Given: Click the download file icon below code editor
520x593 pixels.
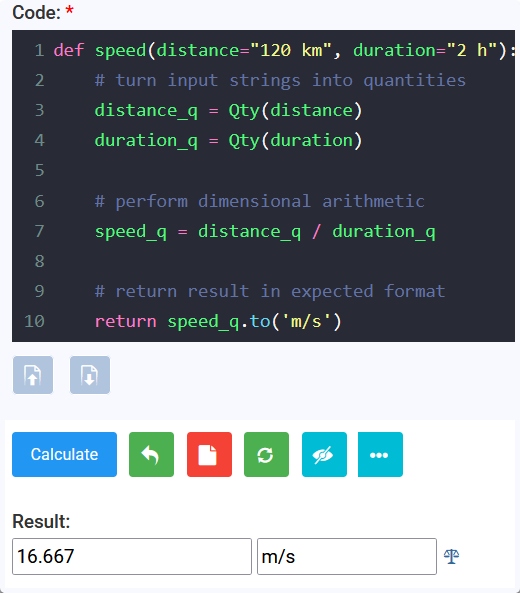Looking at the screenshot, I should coord(90,375).
